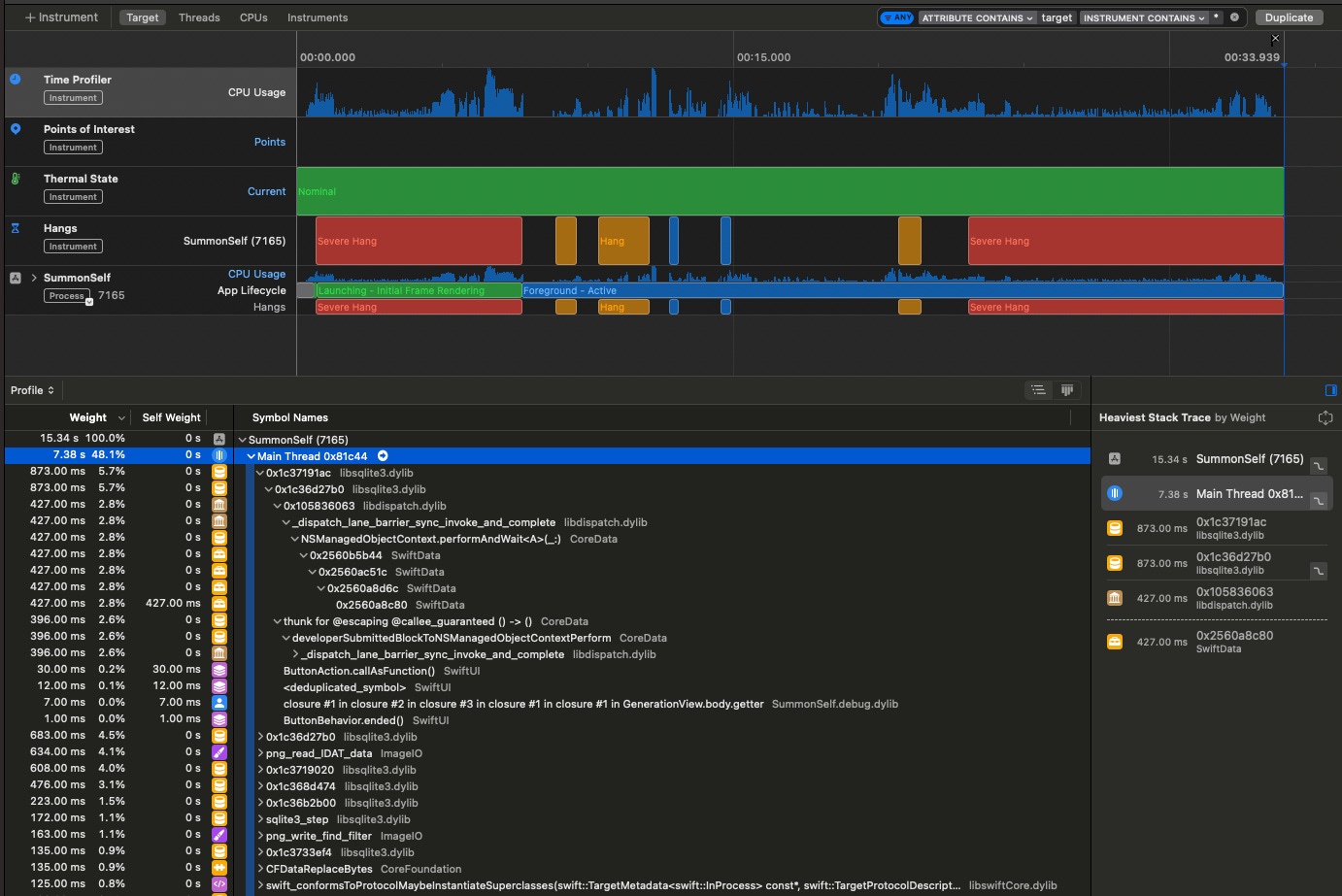The height and width of the screenshot is (896, 1342).
Task: Open the Profile detail popup menu
Action: tap(32, 390)
